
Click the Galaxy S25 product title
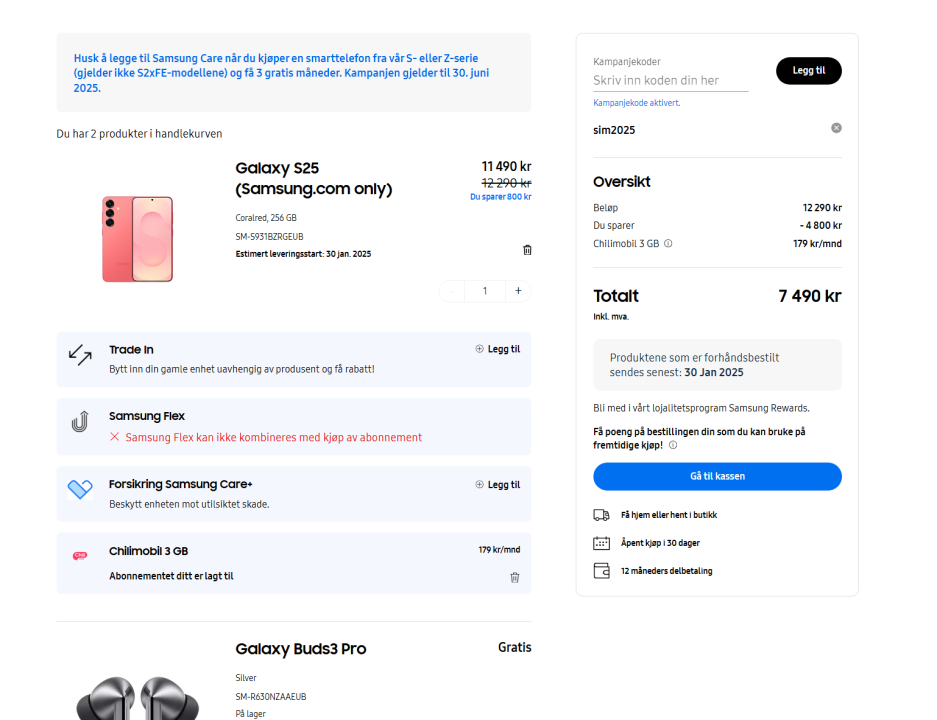point(313,178)
